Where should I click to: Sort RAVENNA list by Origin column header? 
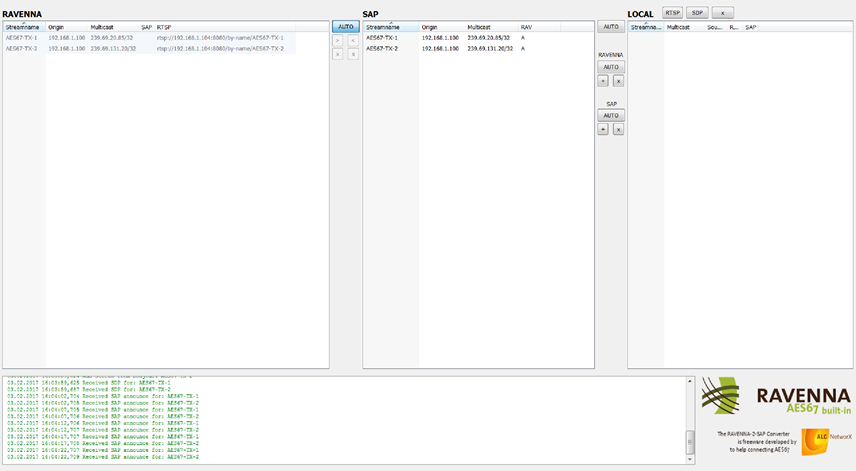click(67, 27)
